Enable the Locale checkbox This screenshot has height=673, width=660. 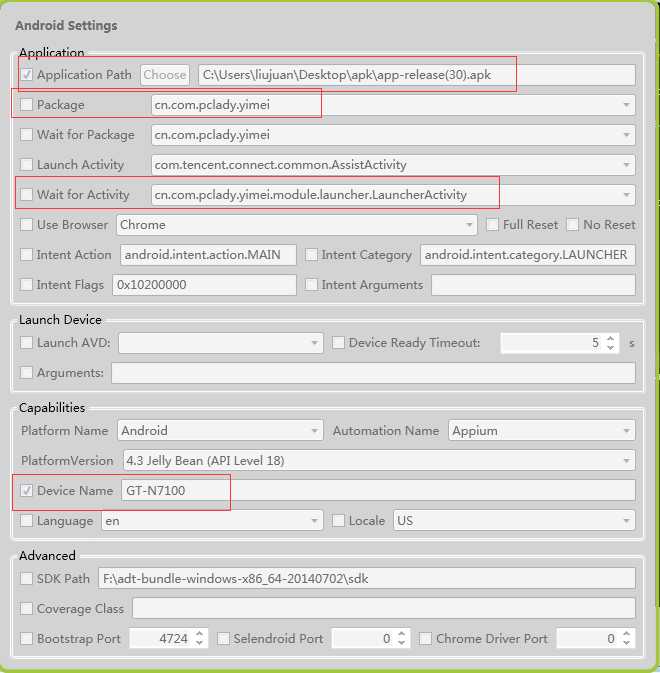tap(338, 520)
